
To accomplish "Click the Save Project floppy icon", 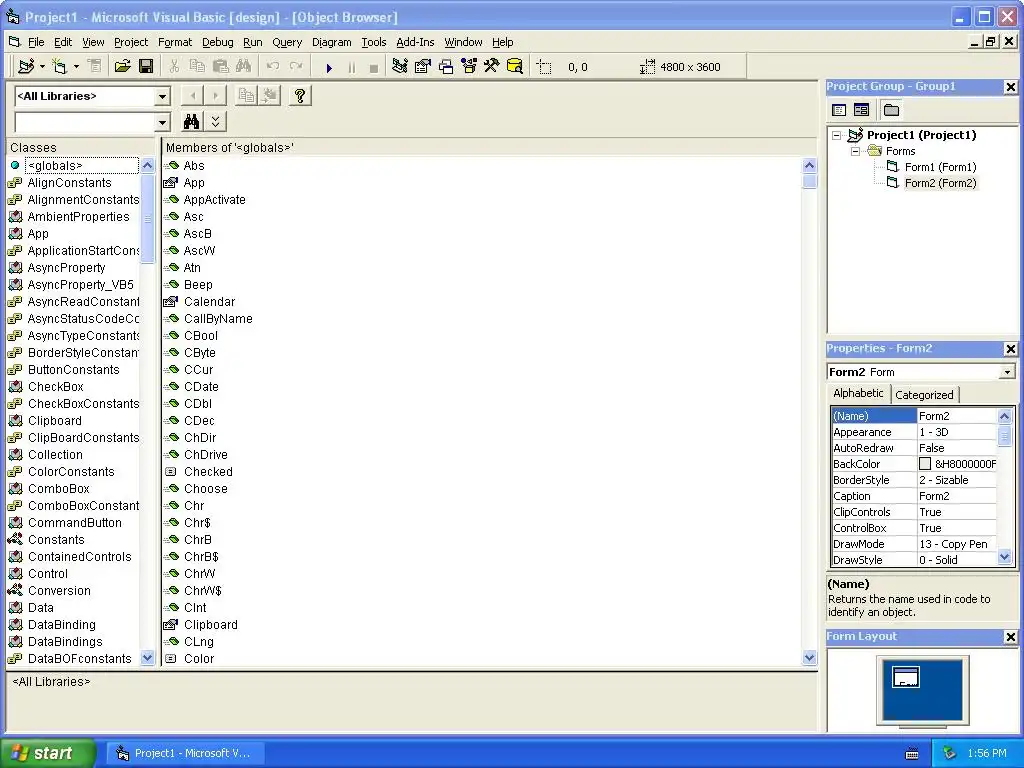I will coord(146,67).
